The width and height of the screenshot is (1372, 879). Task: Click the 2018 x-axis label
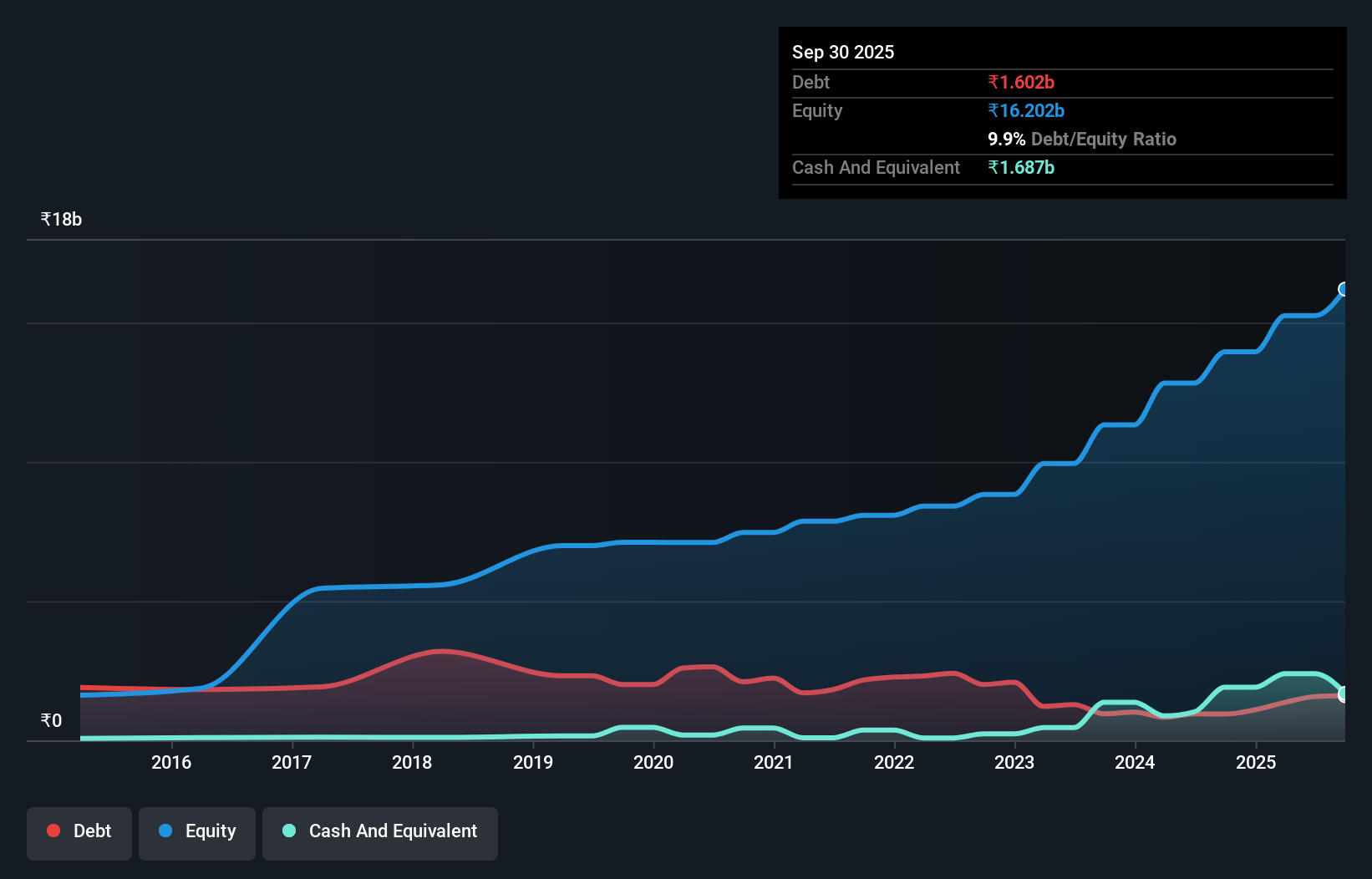[412, 762]
